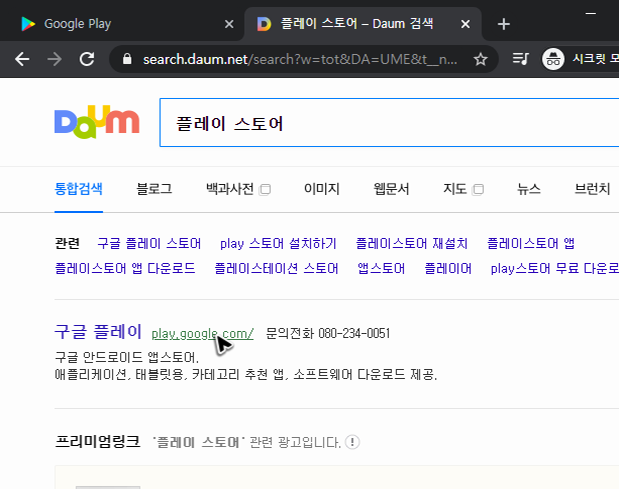
Task: Click the 구글 안드로이드 앱스토어 description text
Action: pyautogui.click(x=127, y=358)
